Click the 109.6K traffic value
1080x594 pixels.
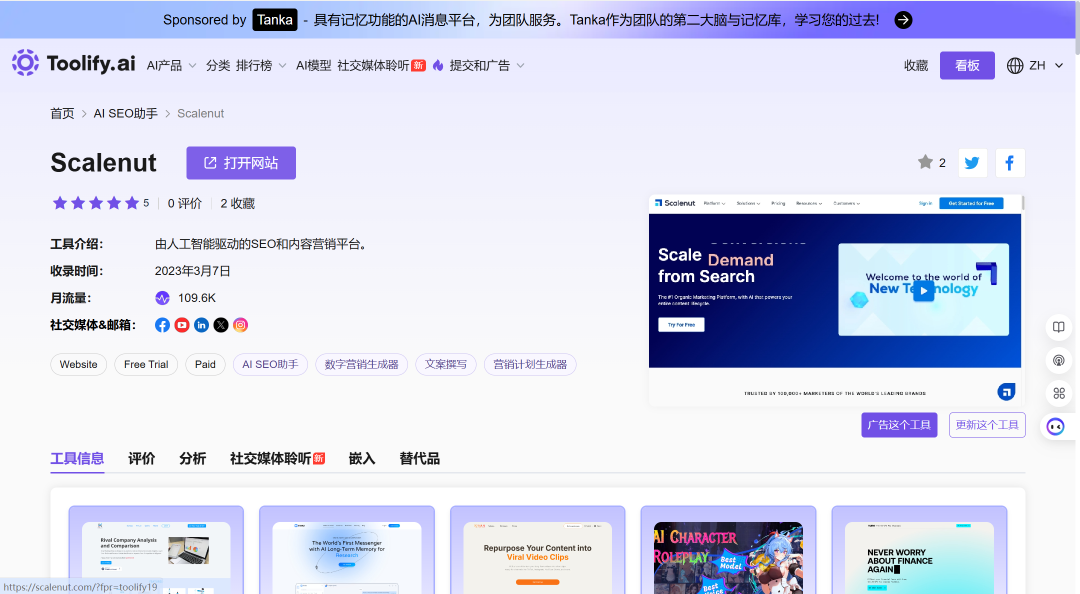[x=197, y=298]
